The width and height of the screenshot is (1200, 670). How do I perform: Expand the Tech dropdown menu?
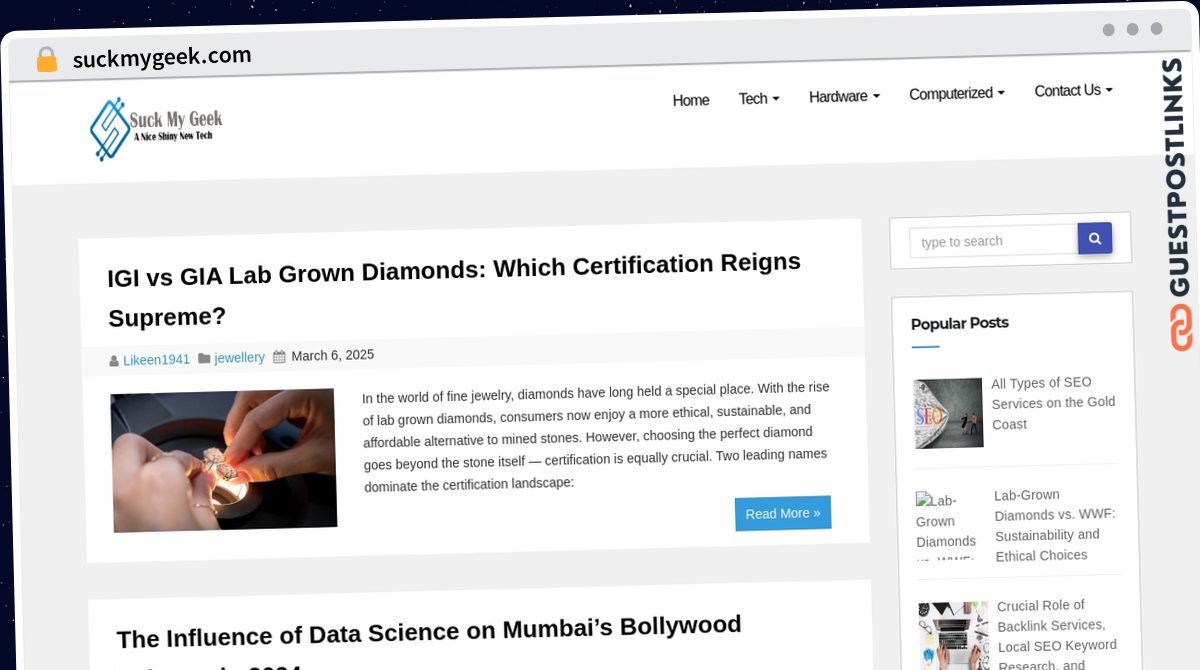pyautogui.click(x=759, y=98)
